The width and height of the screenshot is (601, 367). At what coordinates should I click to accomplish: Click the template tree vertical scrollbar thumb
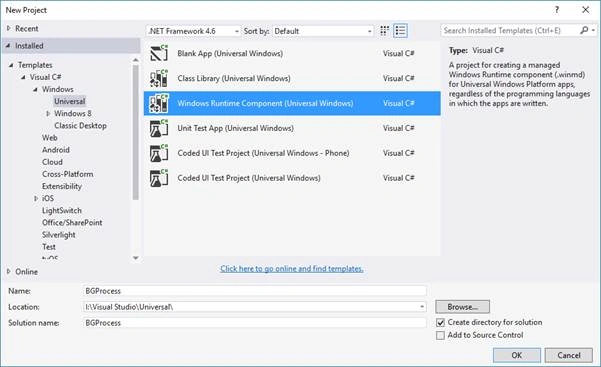tap(136, 132)
